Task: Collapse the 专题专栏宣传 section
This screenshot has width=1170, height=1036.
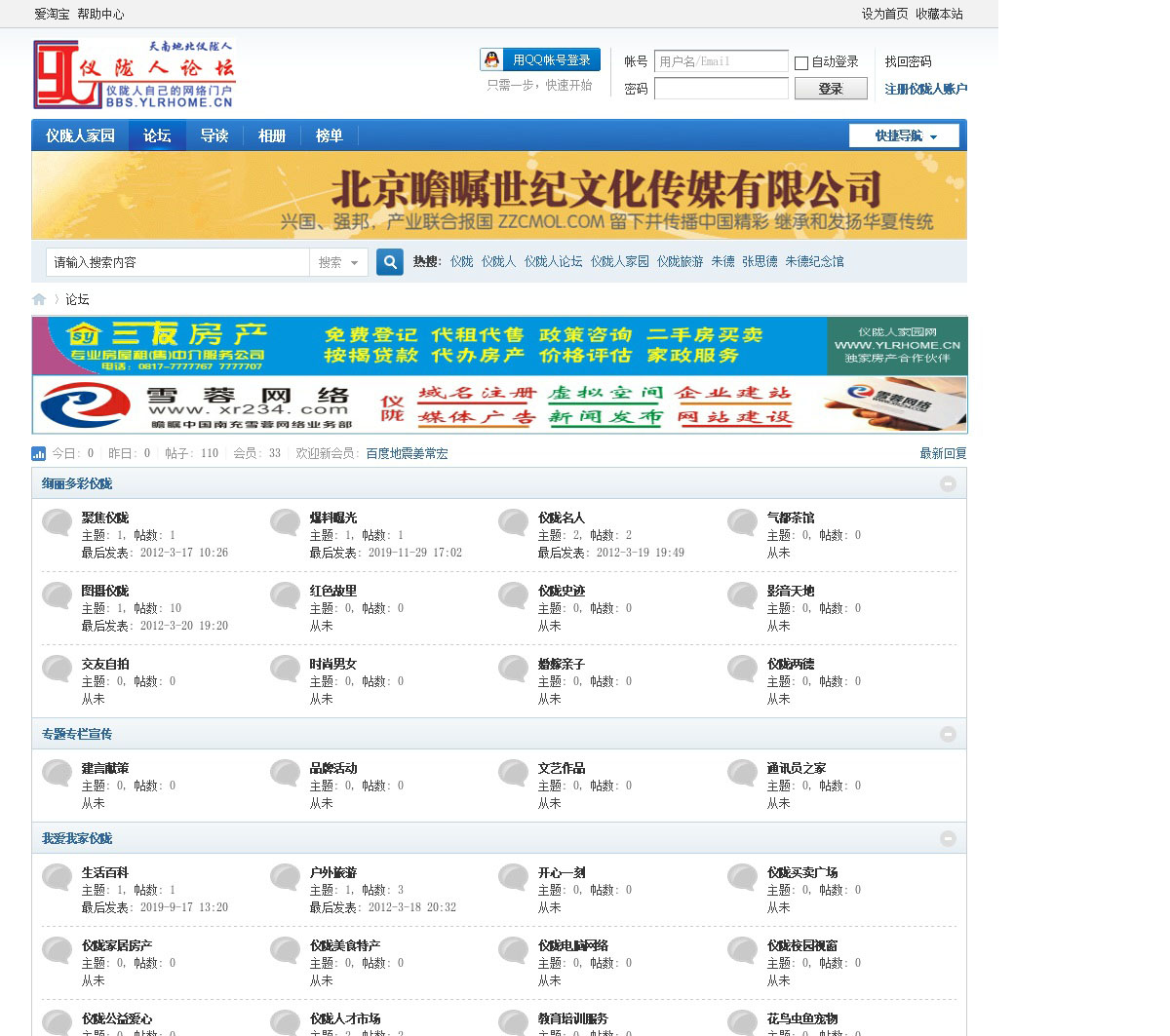Action: (x=948, y=734)
